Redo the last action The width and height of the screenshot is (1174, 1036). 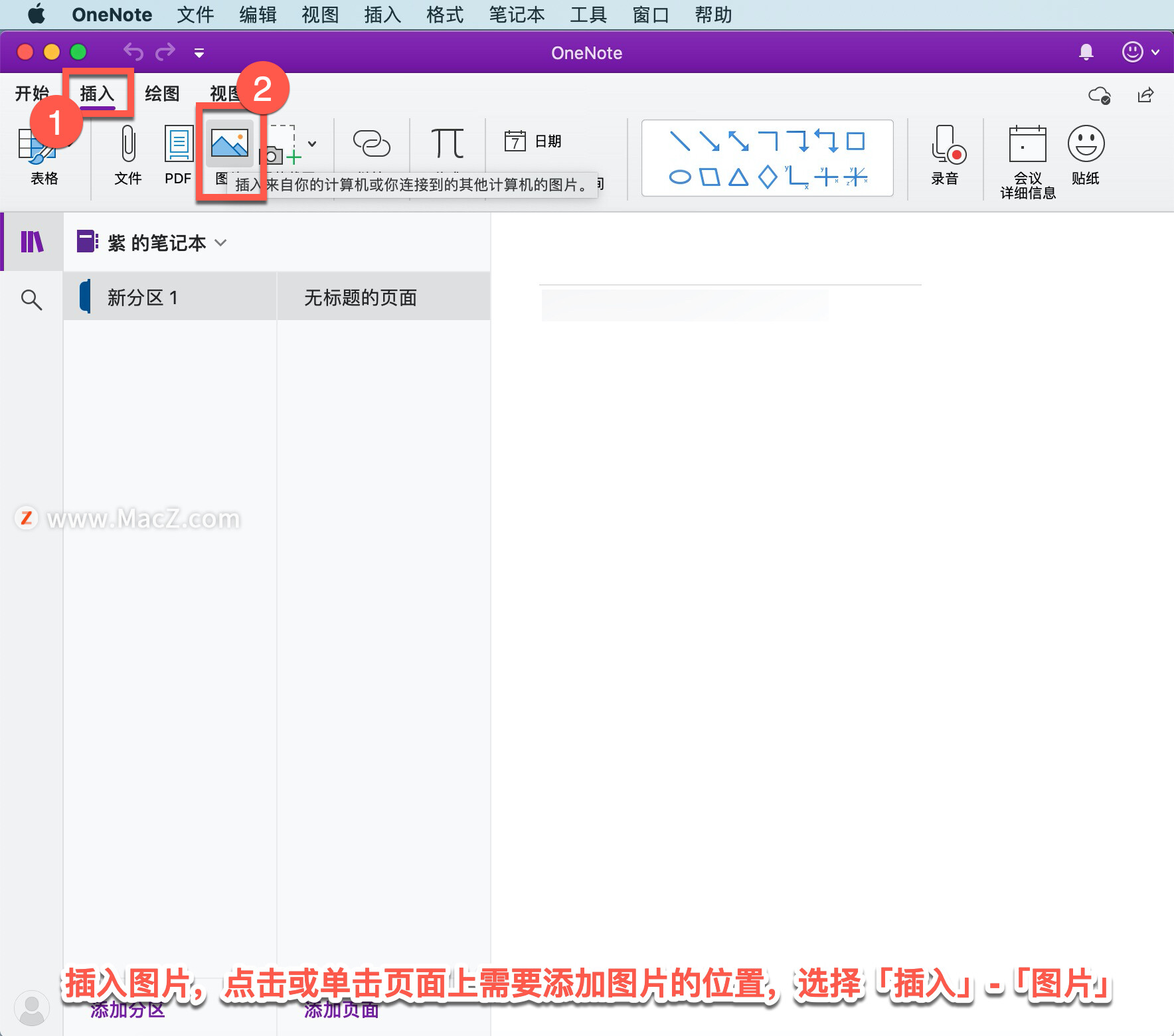pos(165,51)
